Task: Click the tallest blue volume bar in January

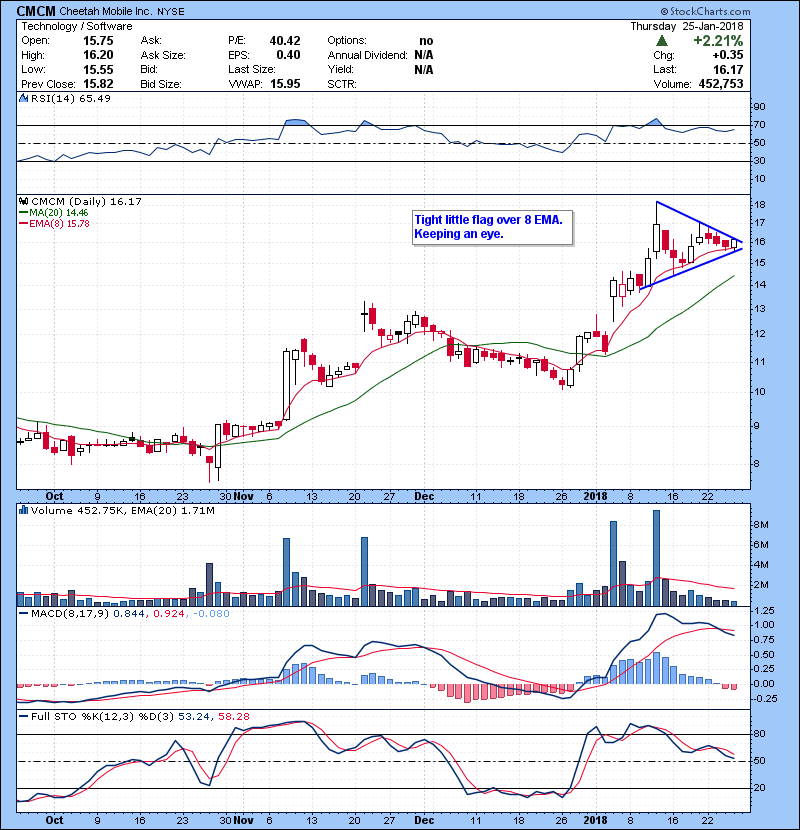Action: 657,558
